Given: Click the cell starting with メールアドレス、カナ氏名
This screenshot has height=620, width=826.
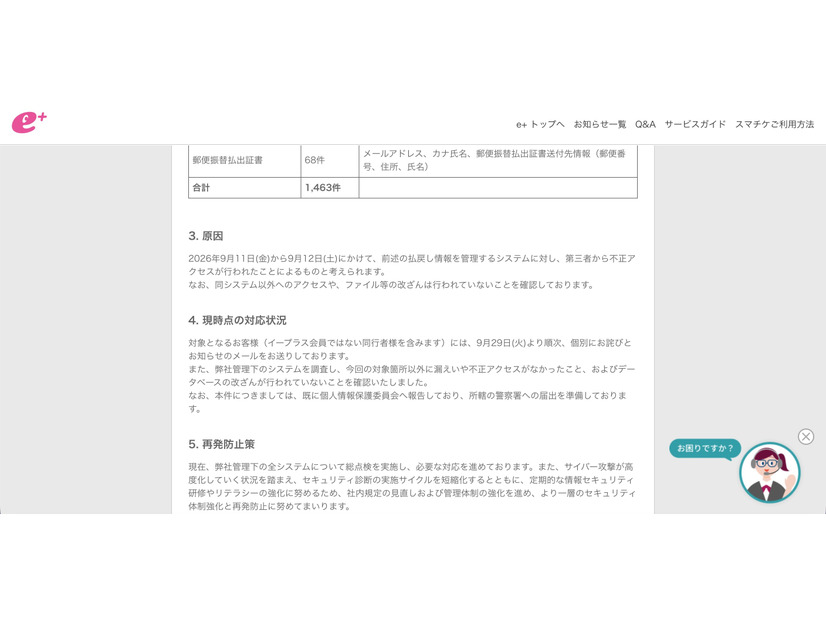Looking at the screenshot, I should tap(498, 160).
